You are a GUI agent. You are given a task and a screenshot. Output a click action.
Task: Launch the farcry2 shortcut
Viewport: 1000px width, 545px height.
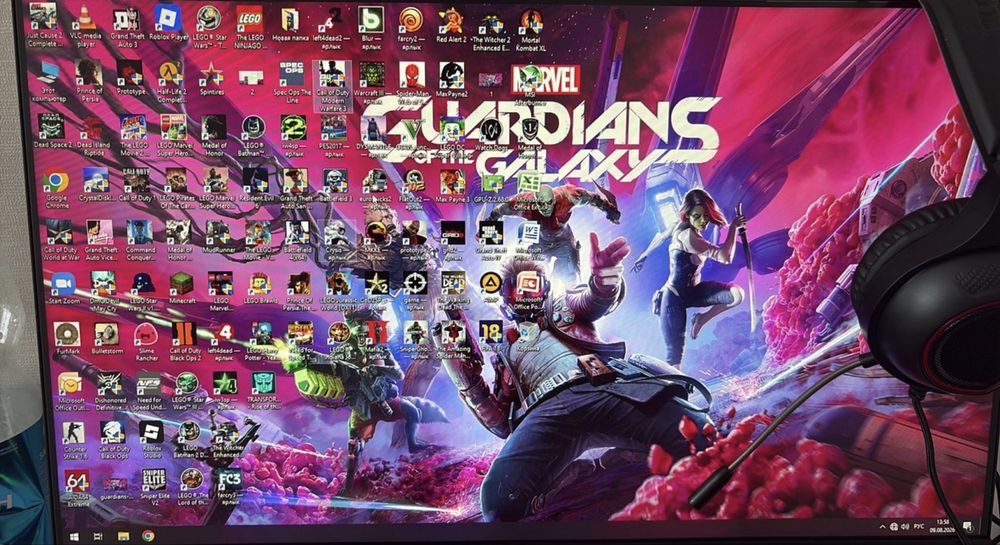410,27
